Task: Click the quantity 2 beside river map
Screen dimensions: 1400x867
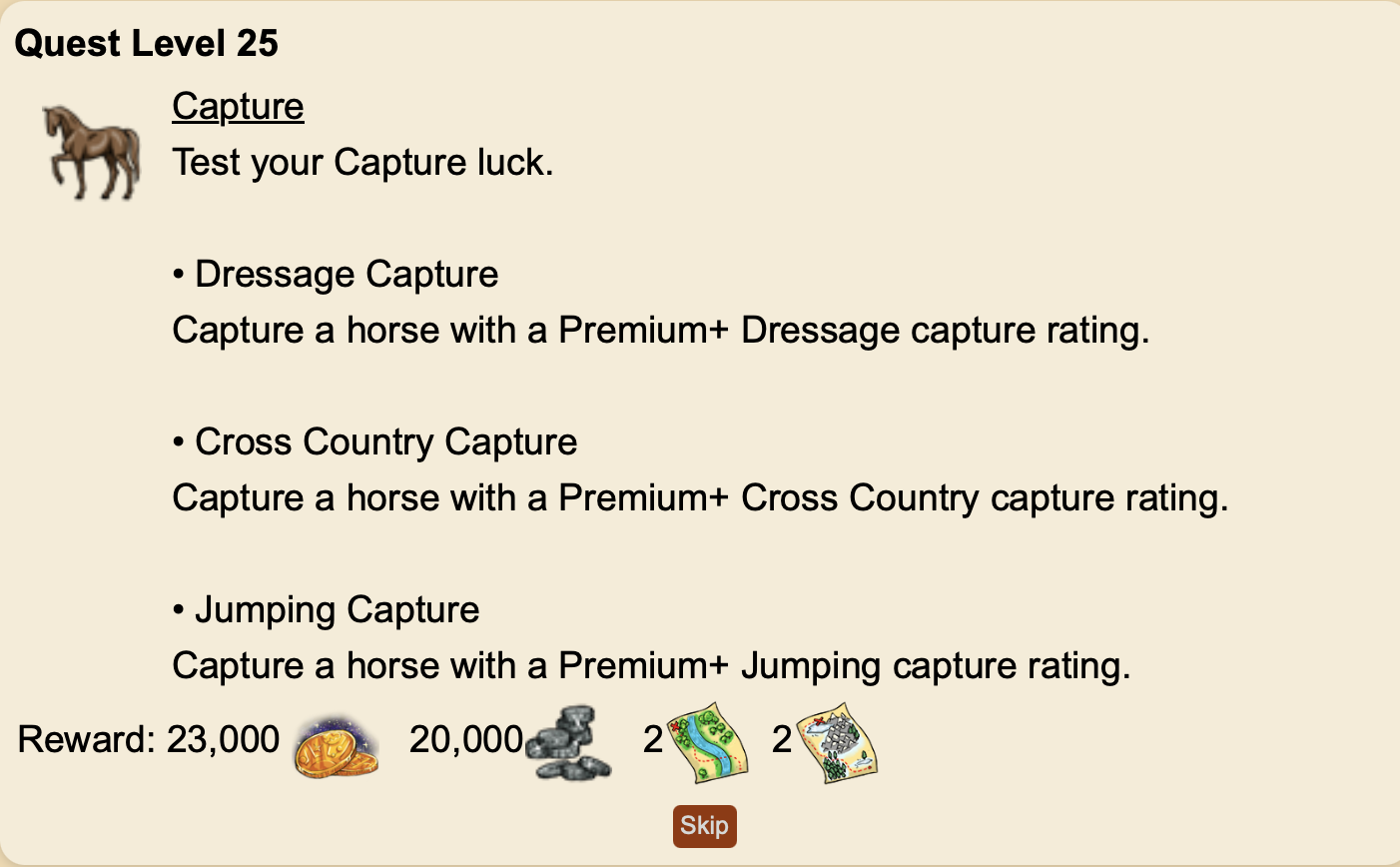Action: point(653,740)
